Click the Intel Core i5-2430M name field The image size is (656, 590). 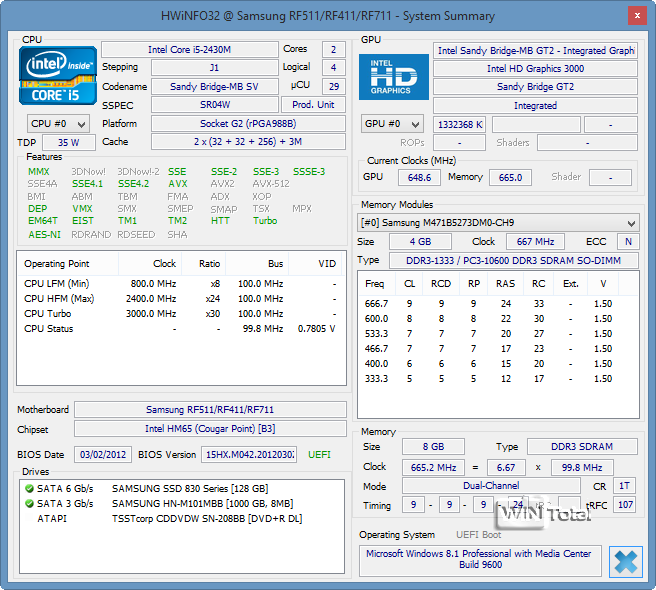click(190, 49)
